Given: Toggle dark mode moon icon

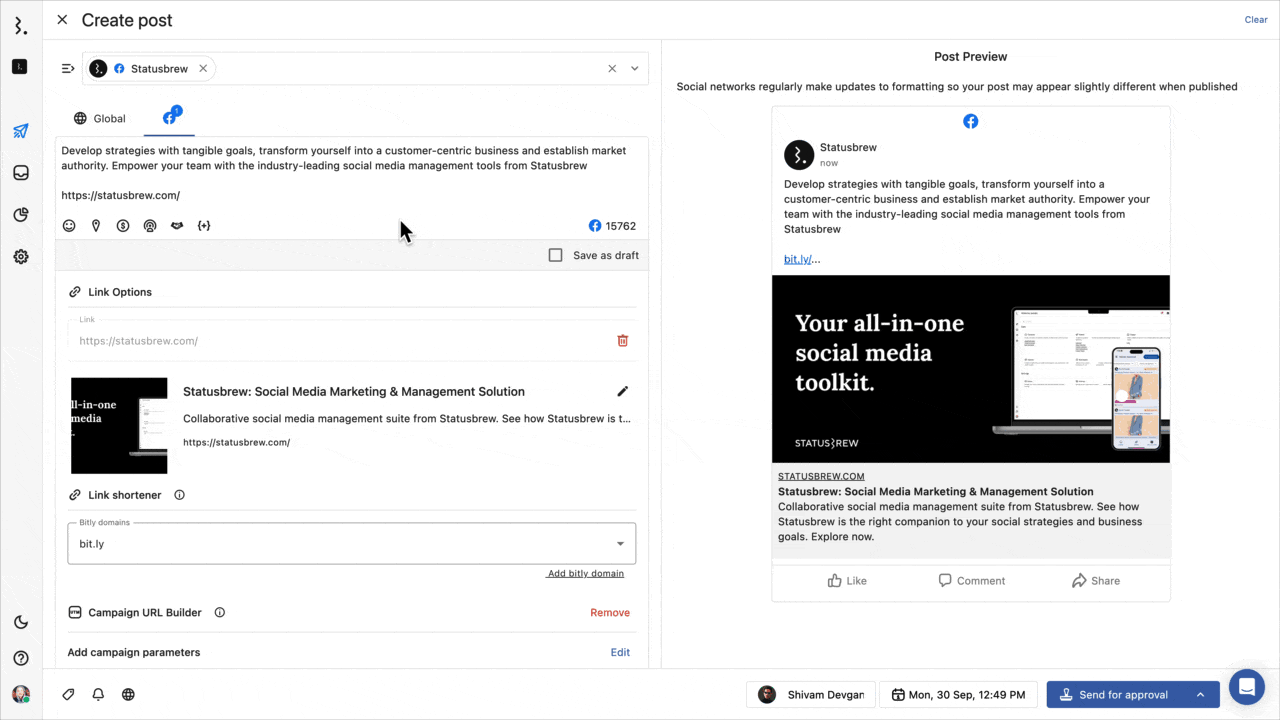Looking at the screenshot, I should click(x=21, y=622).
